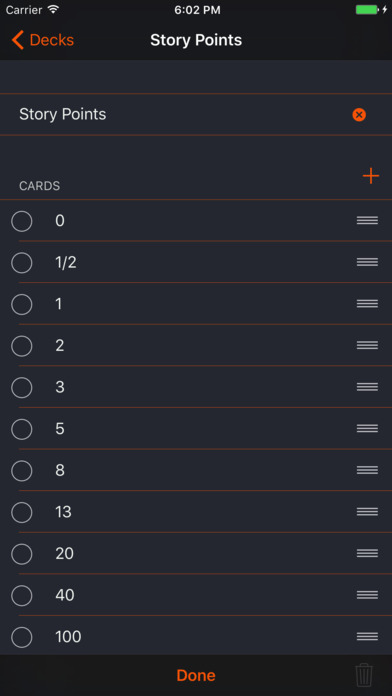
Task: Select the circle beside card 8
Action: coord(22,471)
